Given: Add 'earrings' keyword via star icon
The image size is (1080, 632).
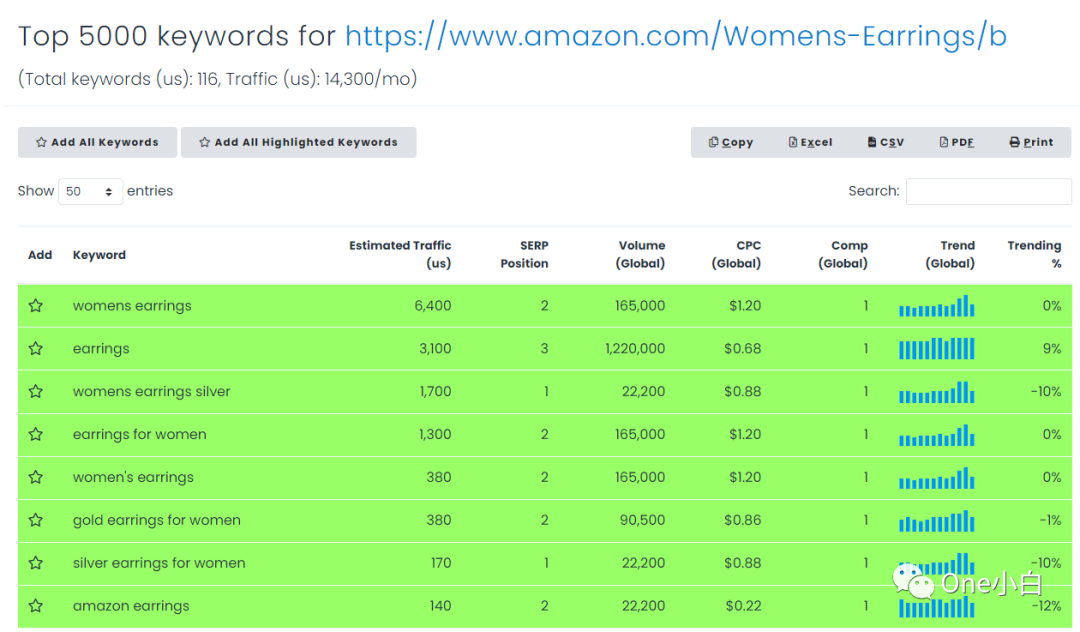Looking at the screenshot, I should pos(36,348).
